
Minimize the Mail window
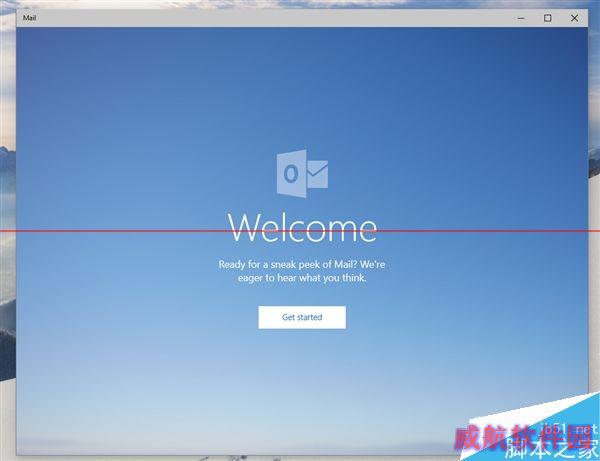coord(521,18)
